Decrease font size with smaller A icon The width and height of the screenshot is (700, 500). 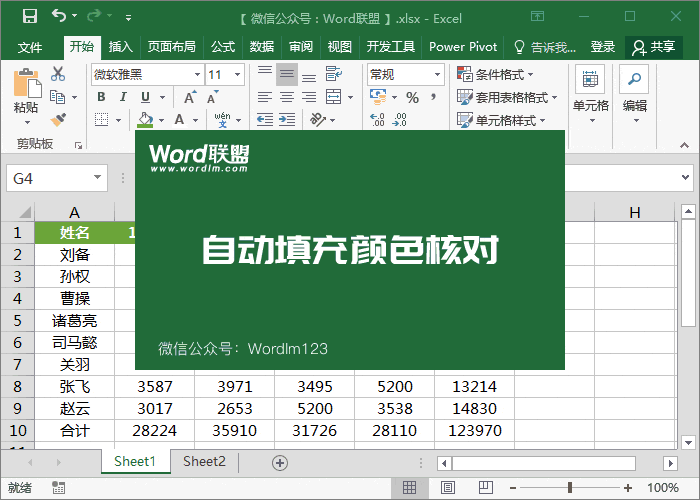pyautogui.click(x=212, y=97)
